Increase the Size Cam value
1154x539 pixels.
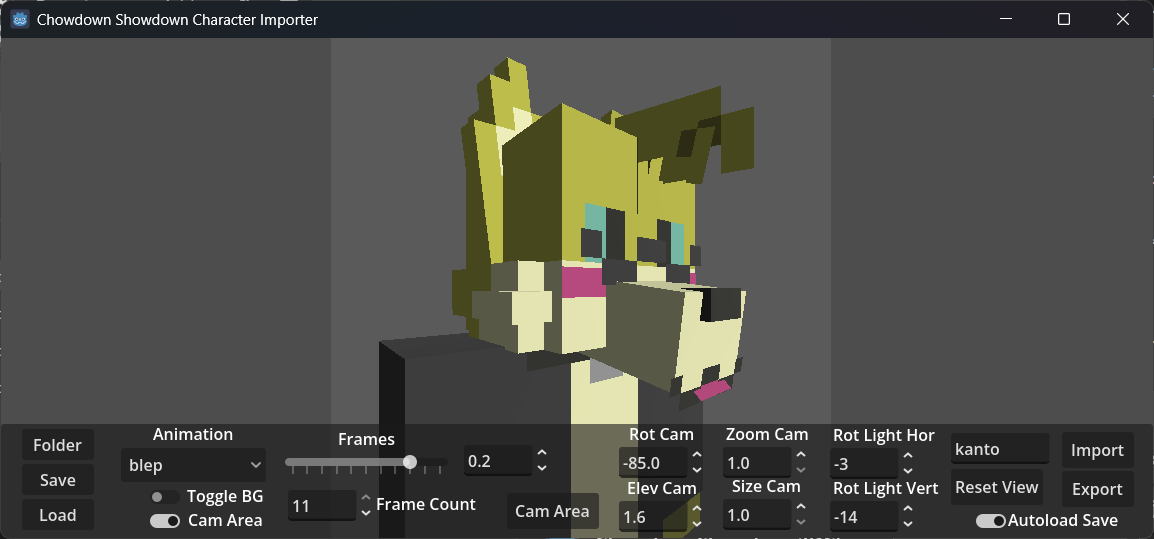click(801, 508)
